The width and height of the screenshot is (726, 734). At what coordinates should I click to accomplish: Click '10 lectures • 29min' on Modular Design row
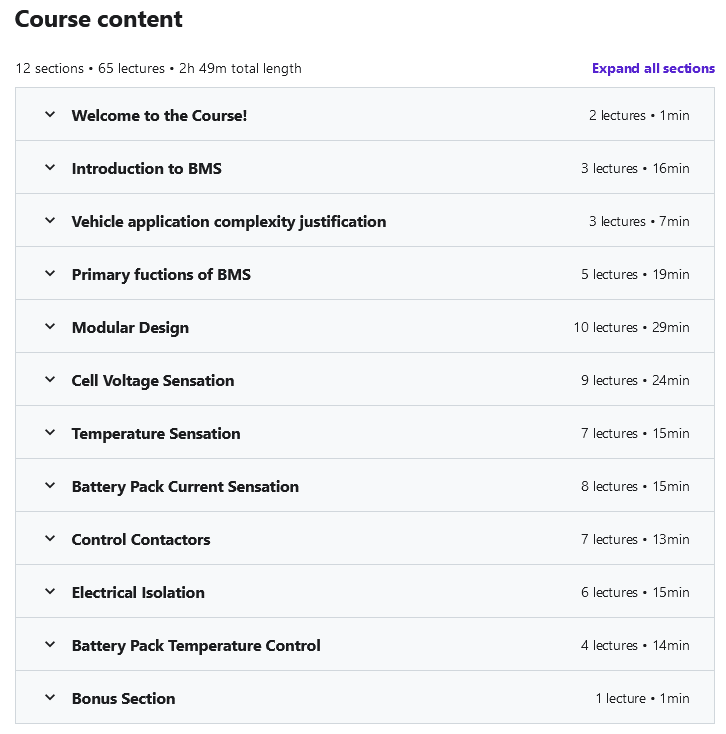(x=631, y=328)
